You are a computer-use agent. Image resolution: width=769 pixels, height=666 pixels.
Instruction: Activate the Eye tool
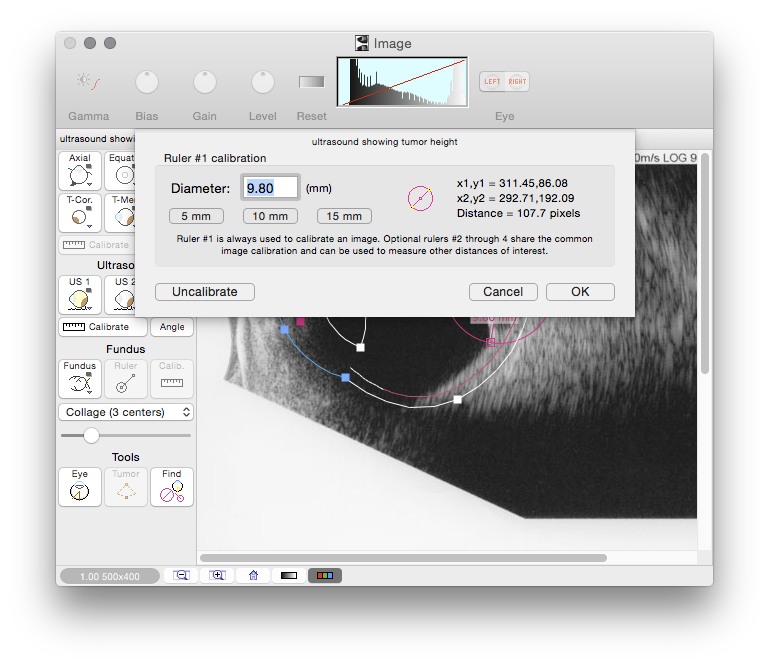[x=80, y=487]
